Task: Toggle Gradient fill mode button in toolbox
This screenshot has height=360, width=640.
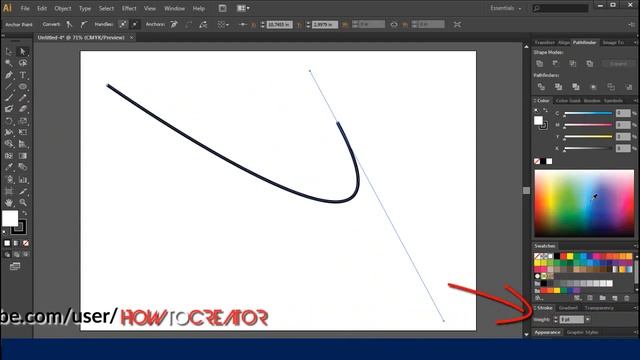Action: point(16,243)
